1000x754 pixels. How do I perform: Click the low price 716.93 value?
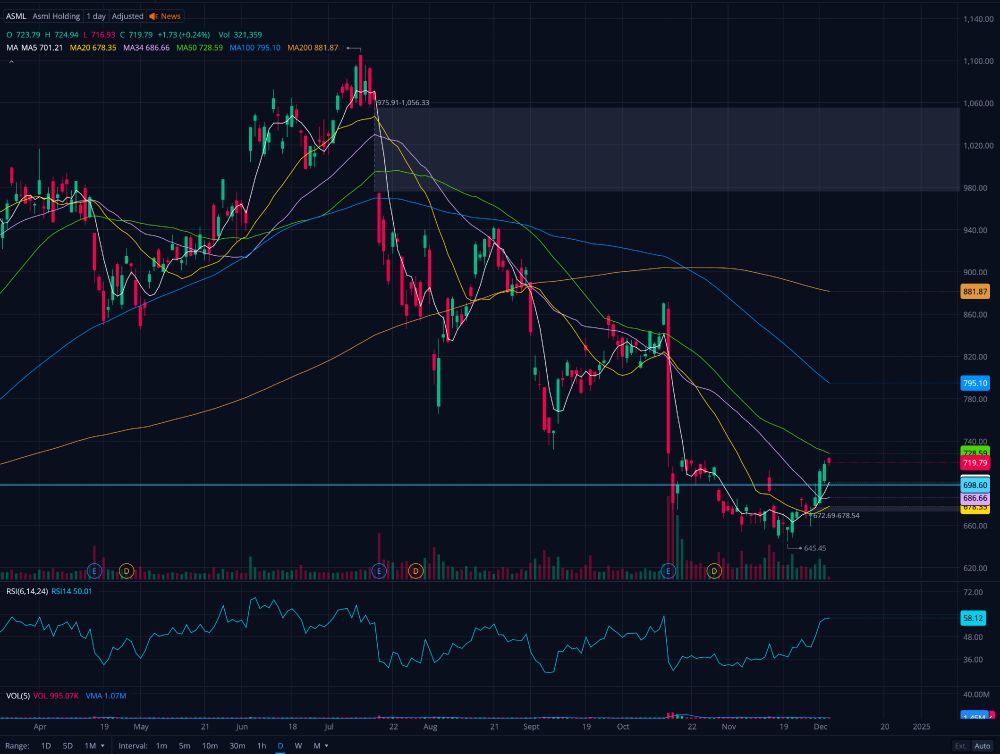(x=103, y=35)
